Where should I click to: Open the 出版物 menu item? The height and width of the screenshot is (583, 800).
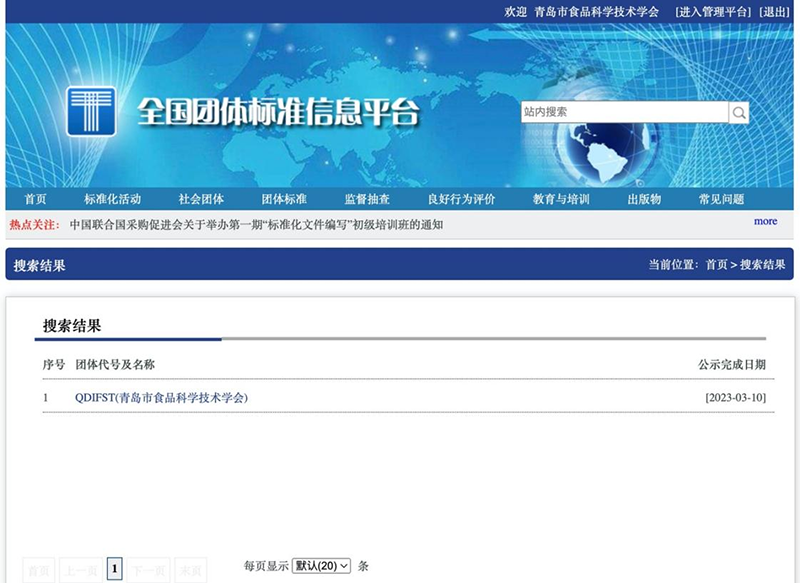(x=644, y=199)
